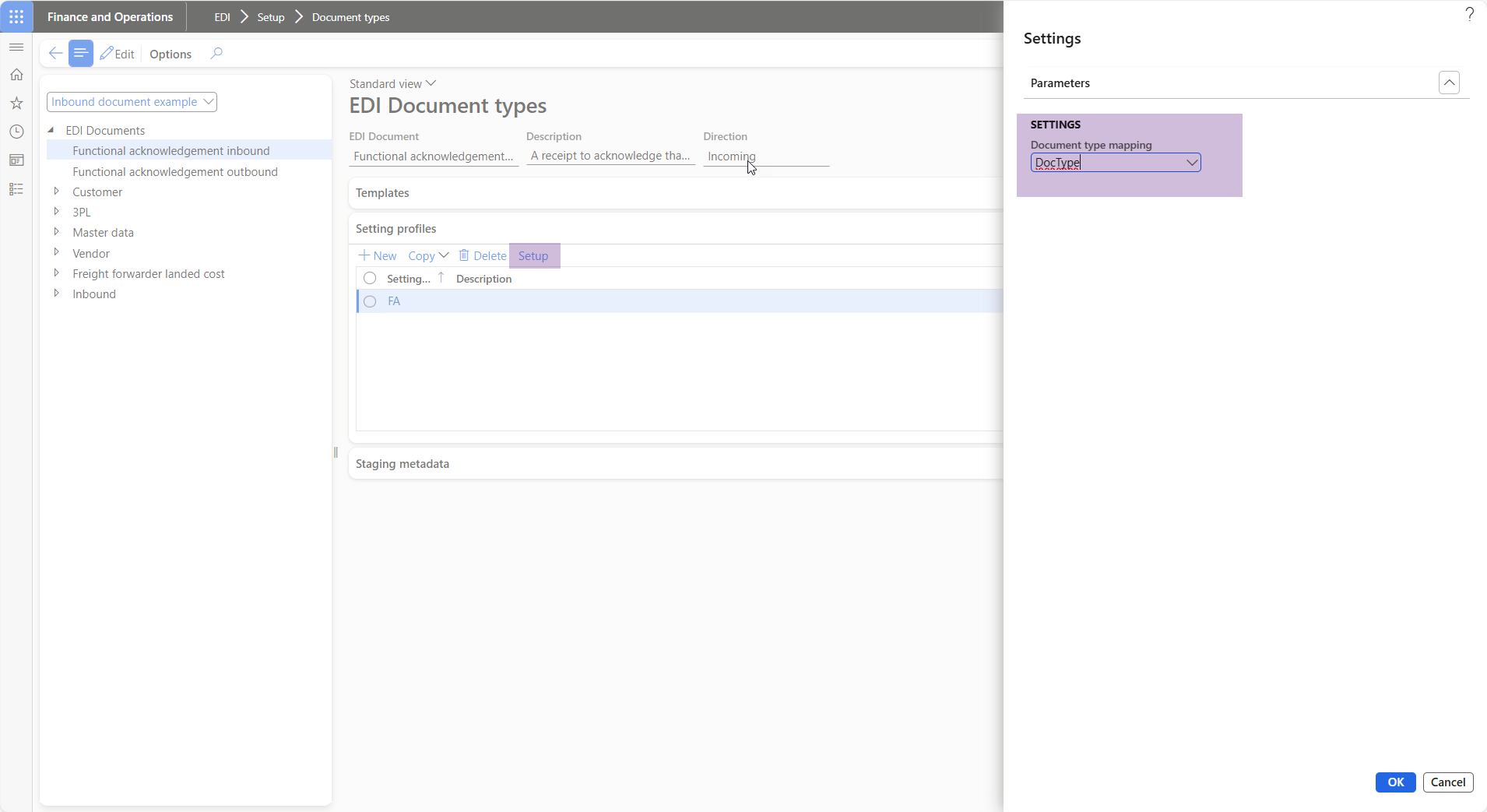Collapse the Parameters section
The image size is (1487, 812).
(1449, 83)
